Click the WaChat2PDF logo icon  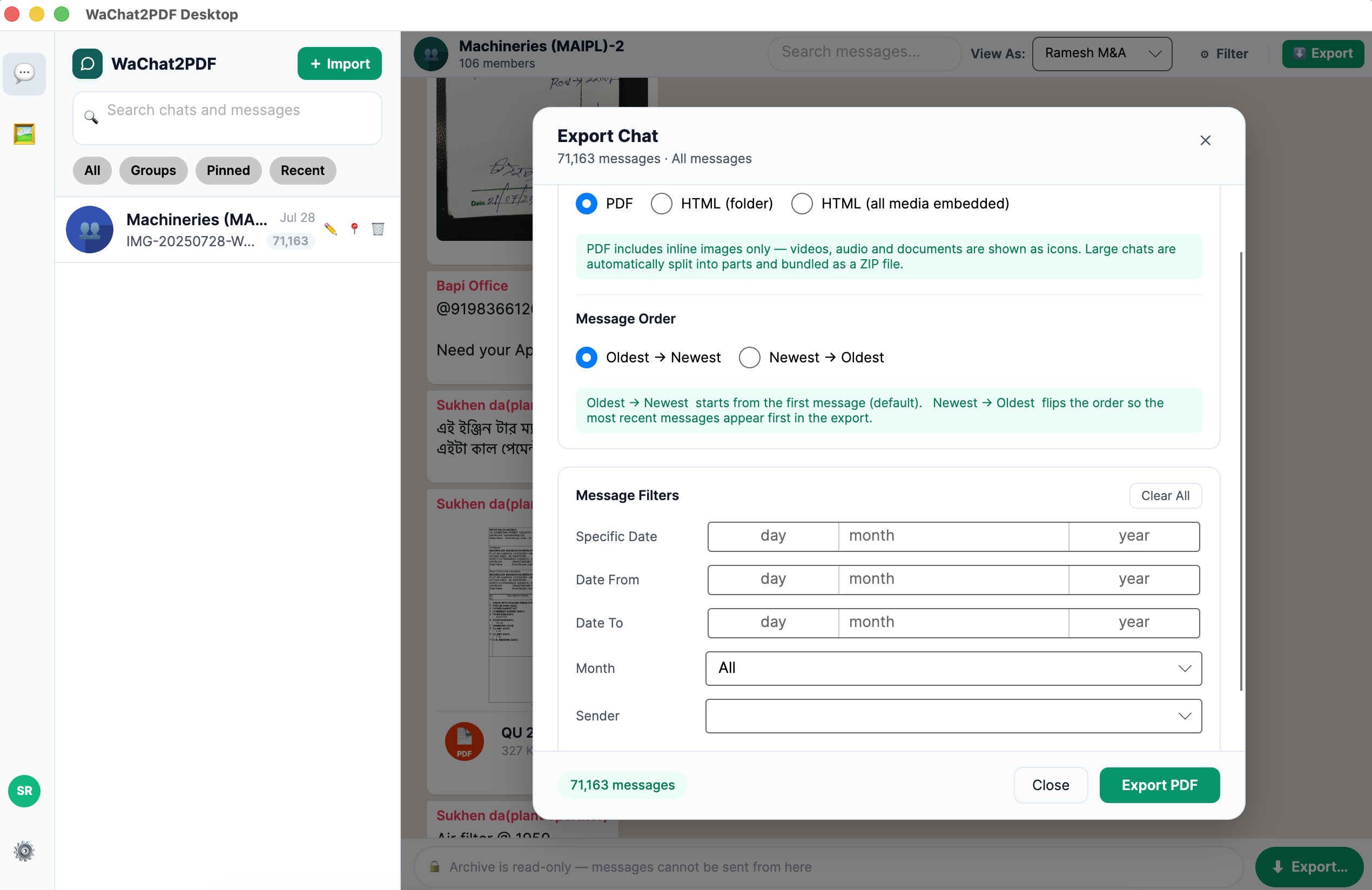88,63
